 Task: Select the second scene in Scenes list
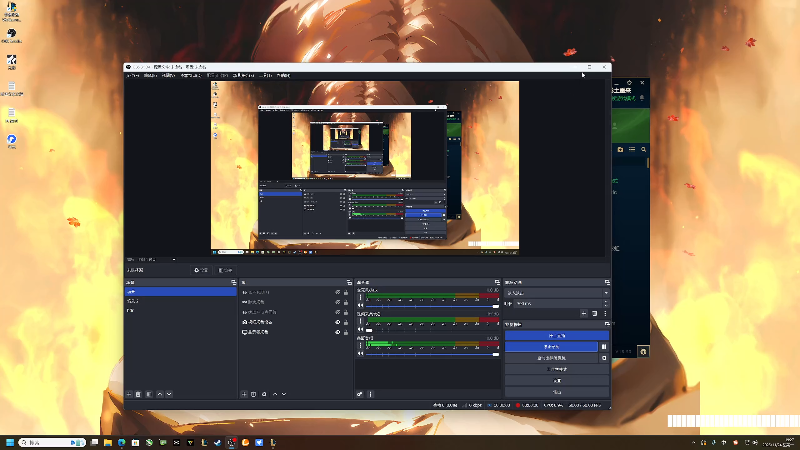181,302
